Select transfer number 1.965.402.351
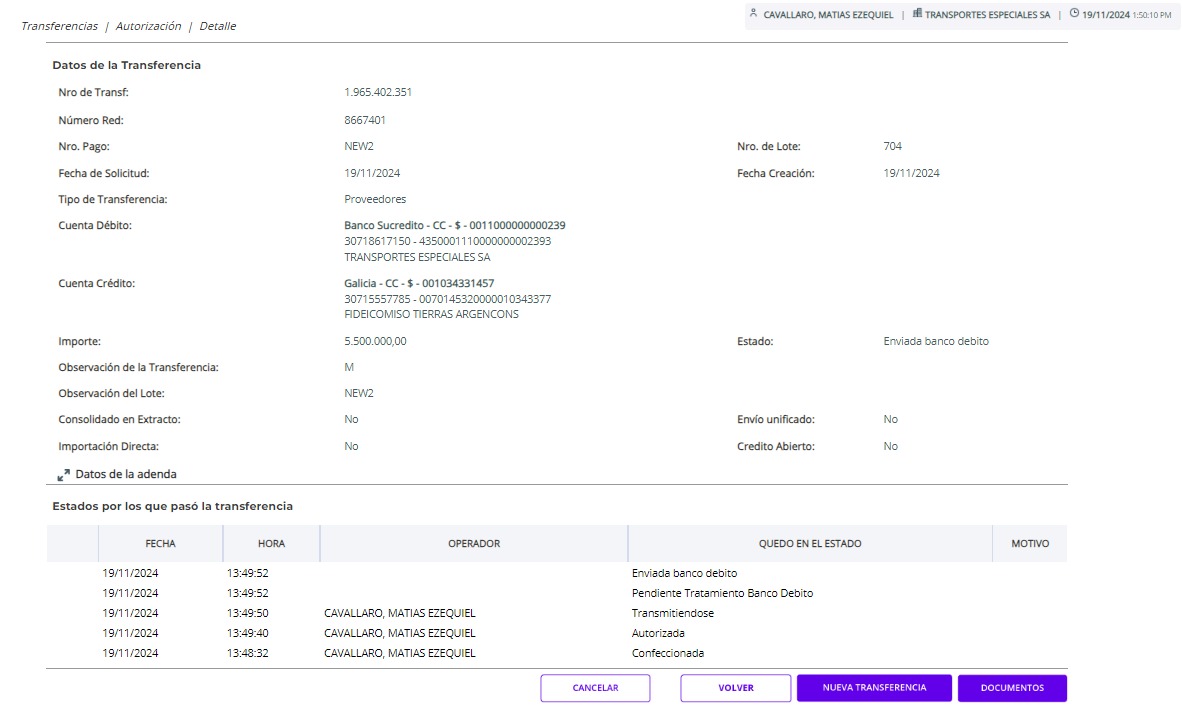1182x706 pixels. 378,92
